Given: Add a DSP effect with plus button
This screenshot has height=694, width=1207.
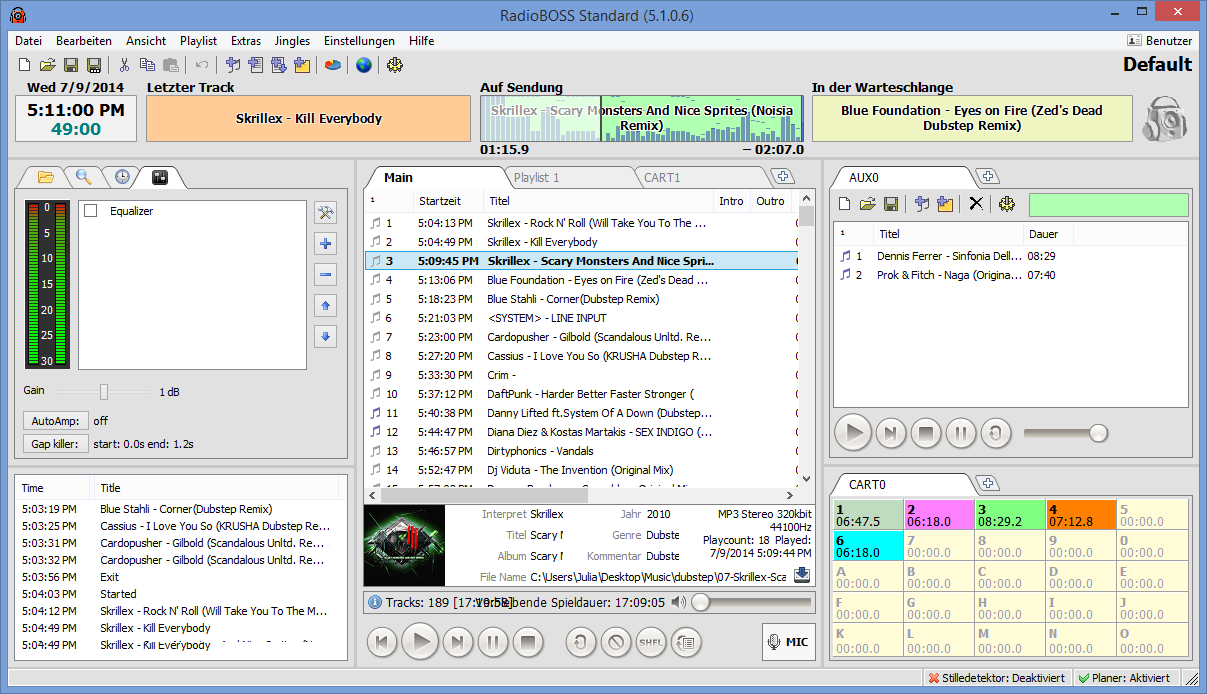Looking at the screenshot, I should (x=325, y=243).
